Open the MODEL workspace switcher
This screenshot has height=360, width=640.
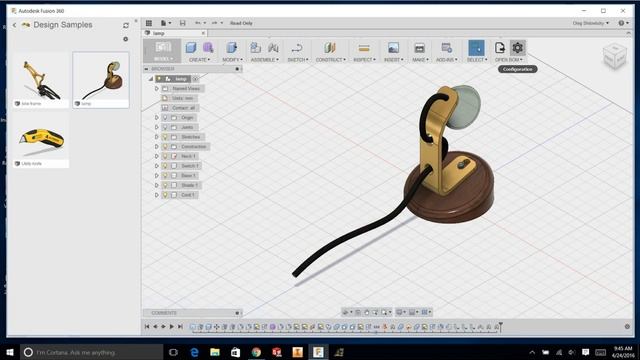(162, 51)
